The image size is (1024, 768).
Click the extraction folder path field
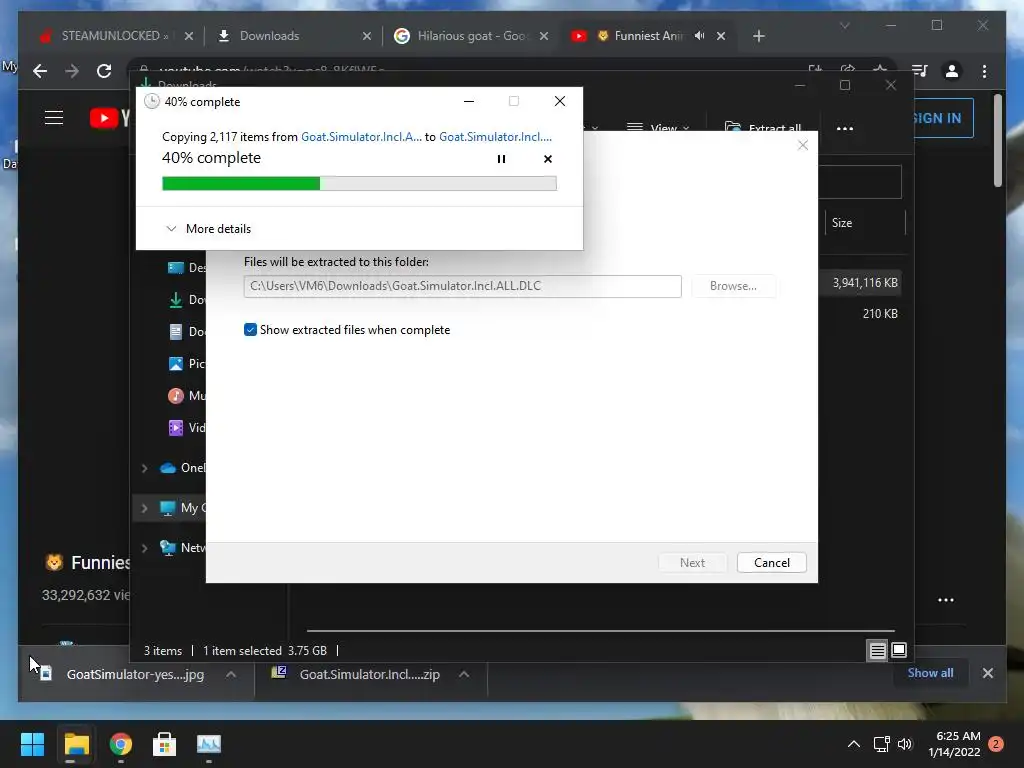coord(462,286)
